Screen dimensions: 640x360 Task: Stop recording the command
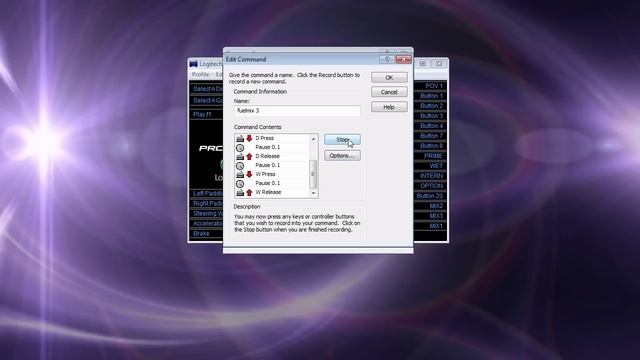[342, 140]
